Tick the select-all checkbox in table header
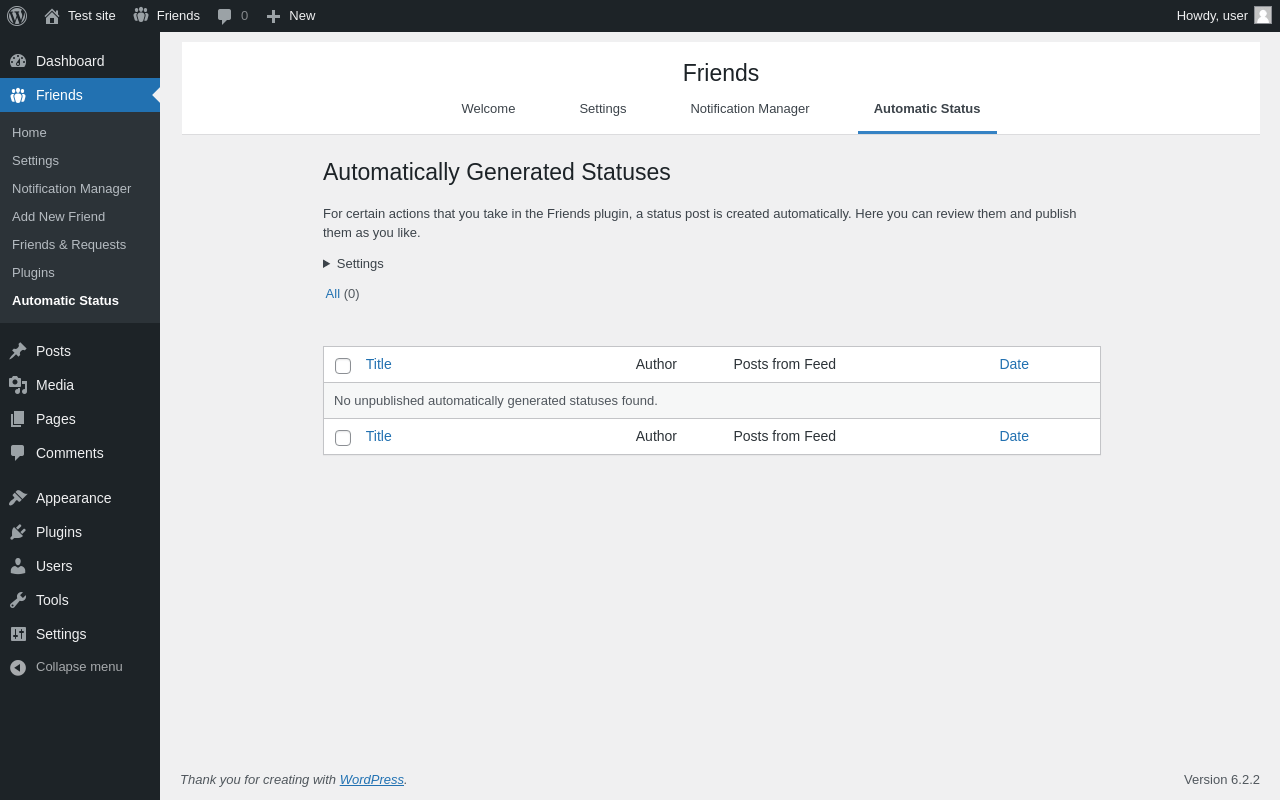Image resolution: width=1280 pixels, height=800 pixels. click(343, 366)
